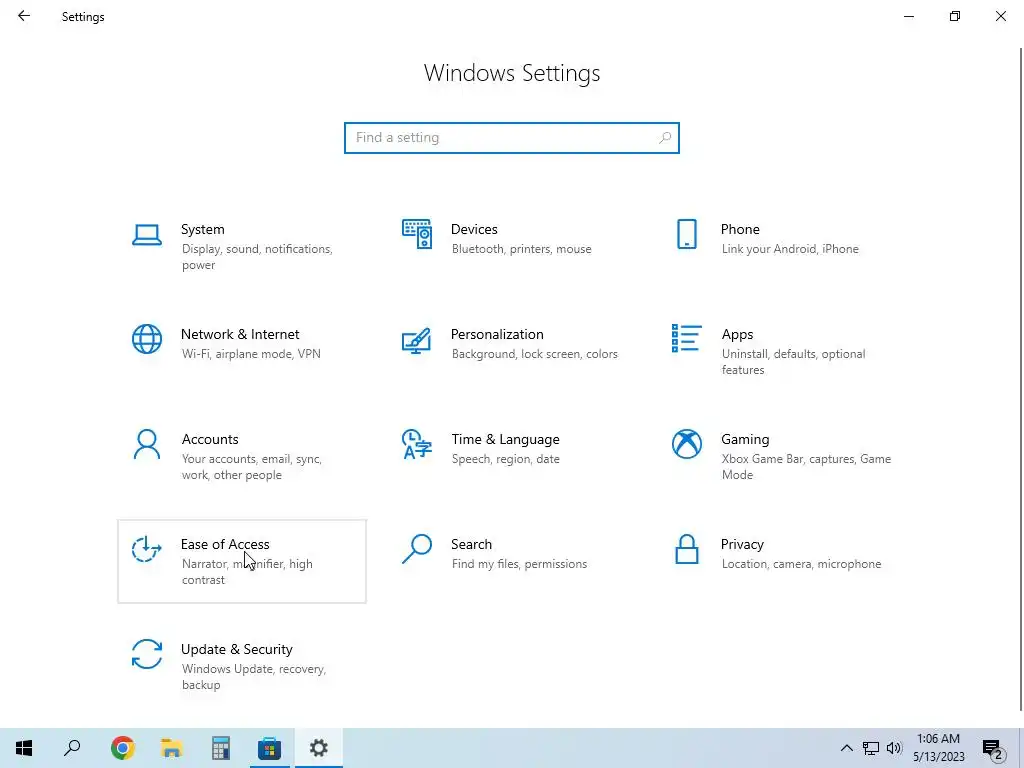Click the Settings gear in the taskbar
The height and width of the screenshot is (768, 1024).
click(319, 748)
